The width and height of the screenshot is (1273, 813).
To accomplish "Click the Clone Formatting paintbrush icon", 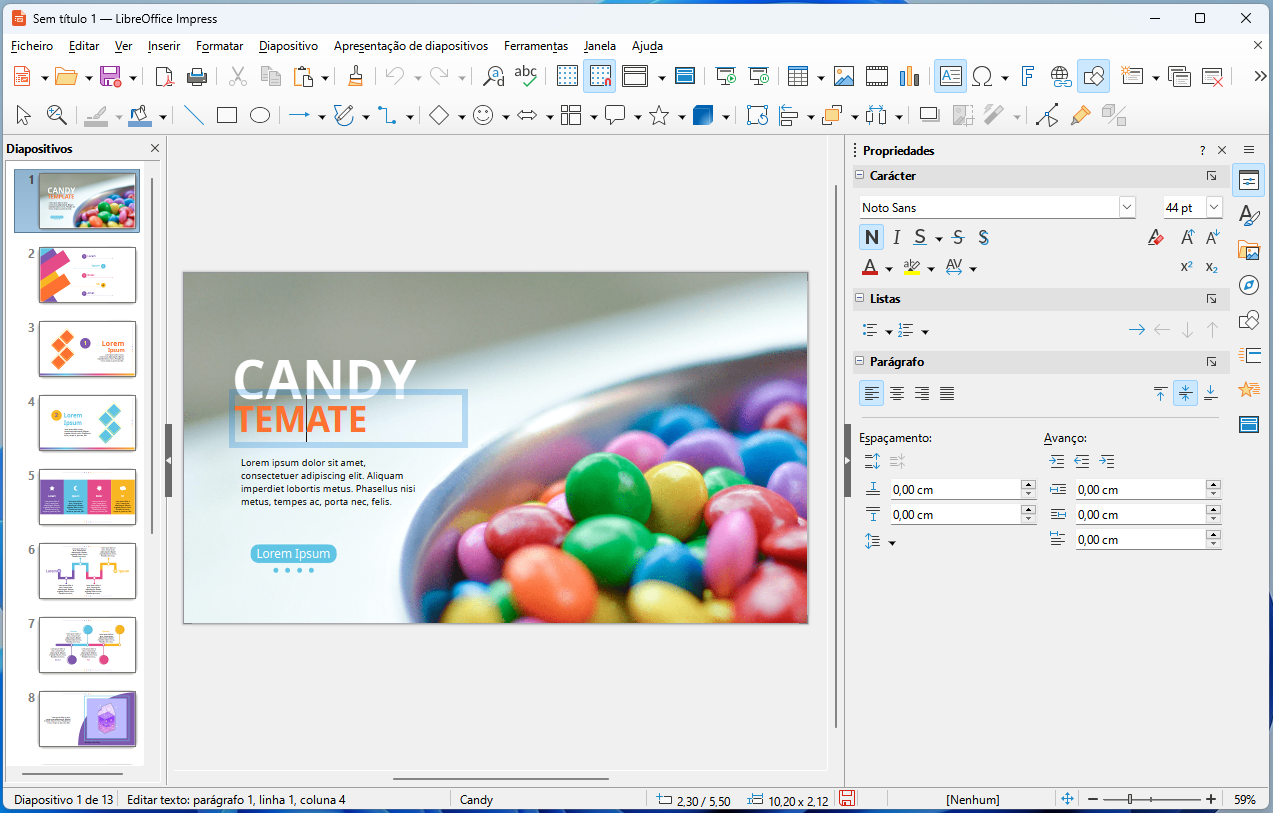I will [x=356, y=76].
